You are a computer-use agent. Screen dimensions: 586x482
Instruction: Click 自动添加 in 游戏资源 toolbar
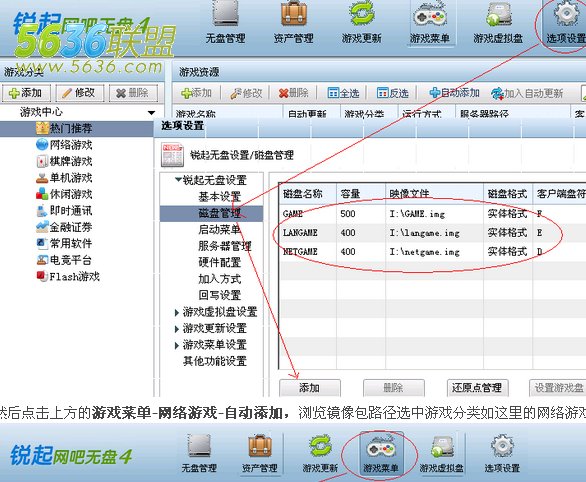point(454,93)
